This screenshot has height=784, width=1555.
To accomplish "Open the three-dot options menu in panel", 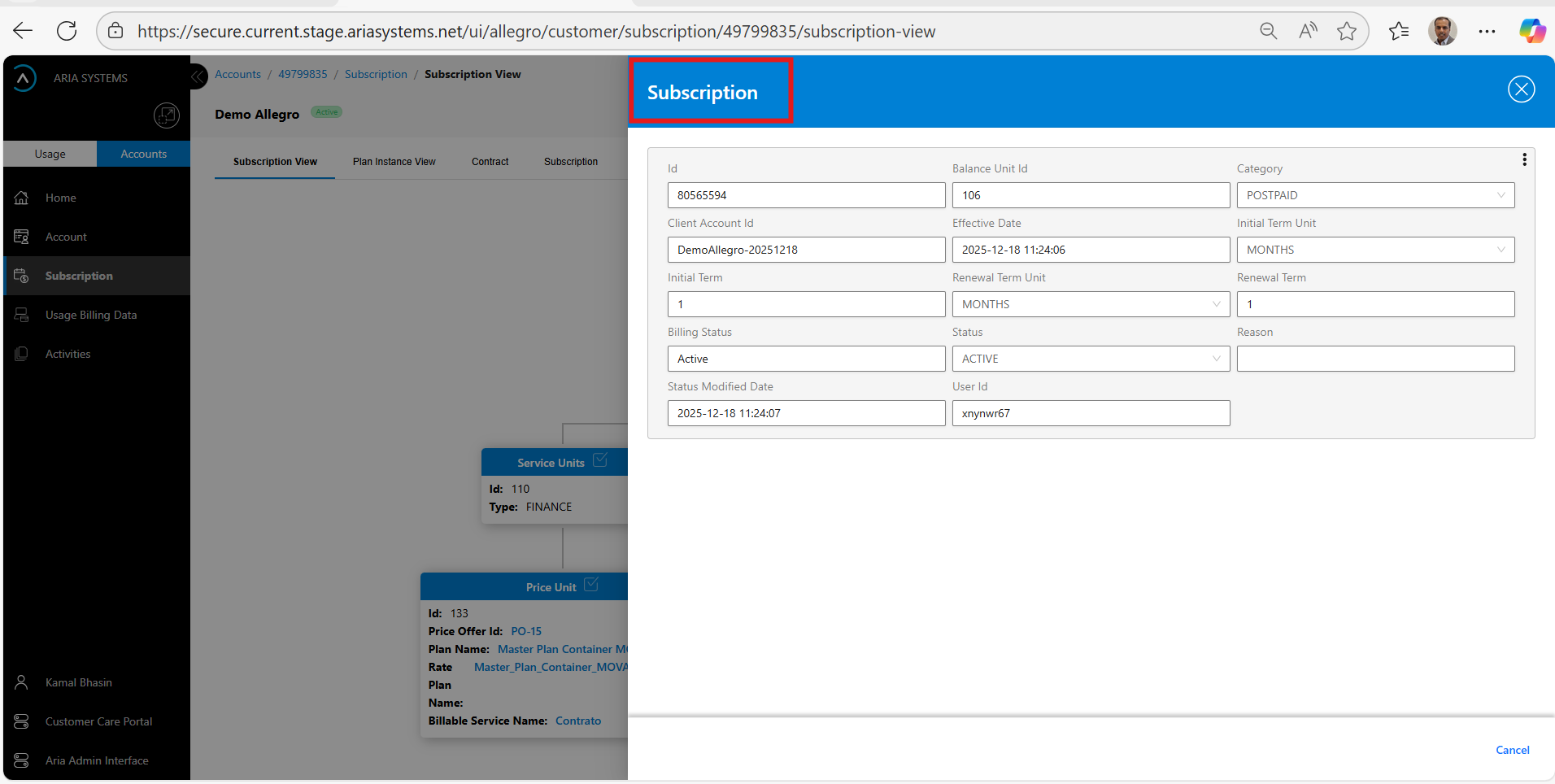I will (1524, 159).
